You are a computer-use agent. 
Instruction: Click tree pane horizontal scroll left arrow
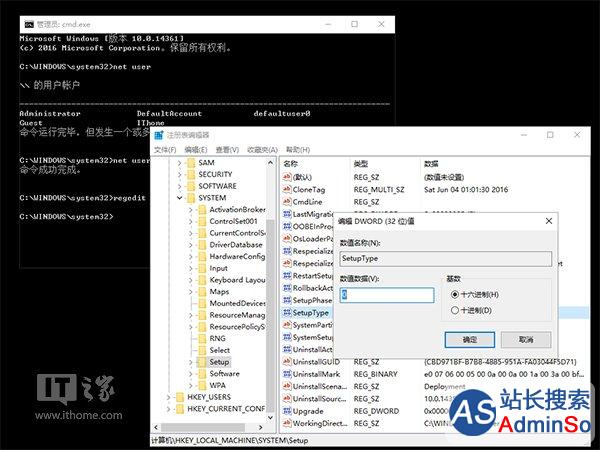pos(156,427)
